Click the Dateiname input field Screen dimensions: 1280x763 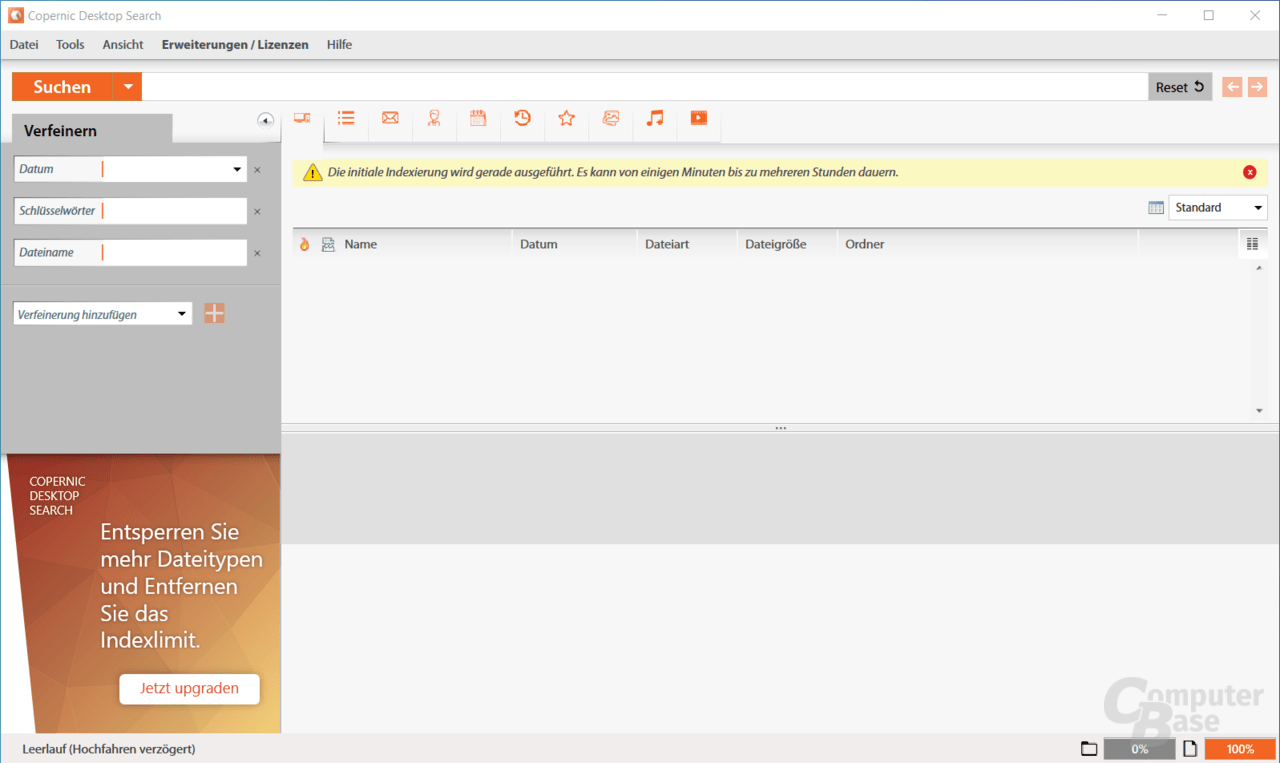click(173, 253)
